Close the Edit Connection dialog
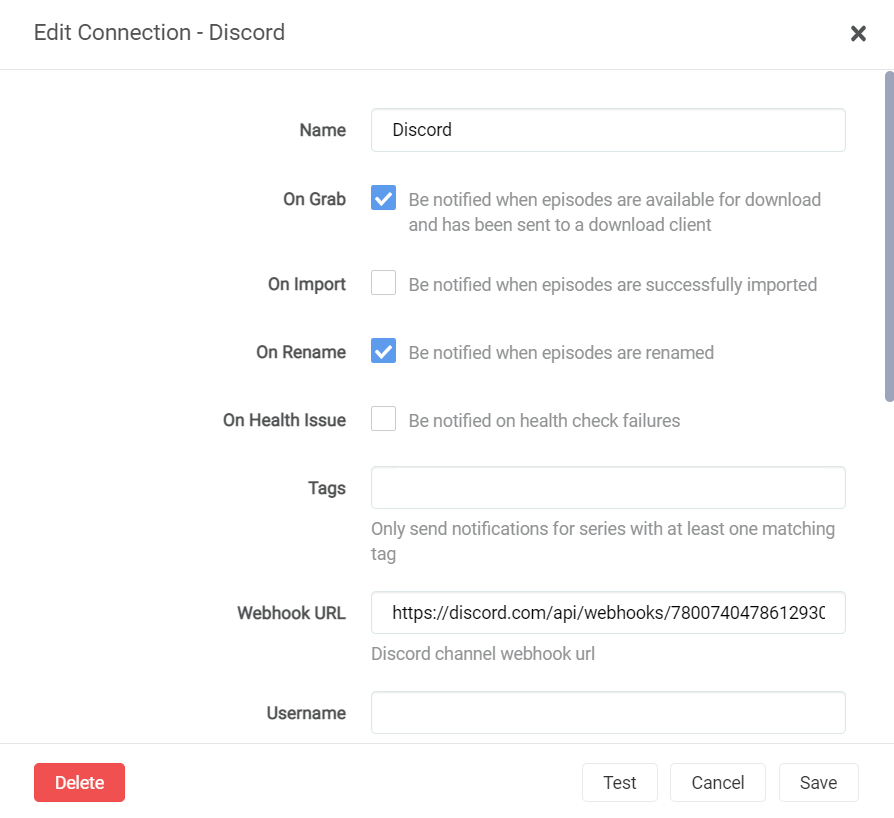 858,33
